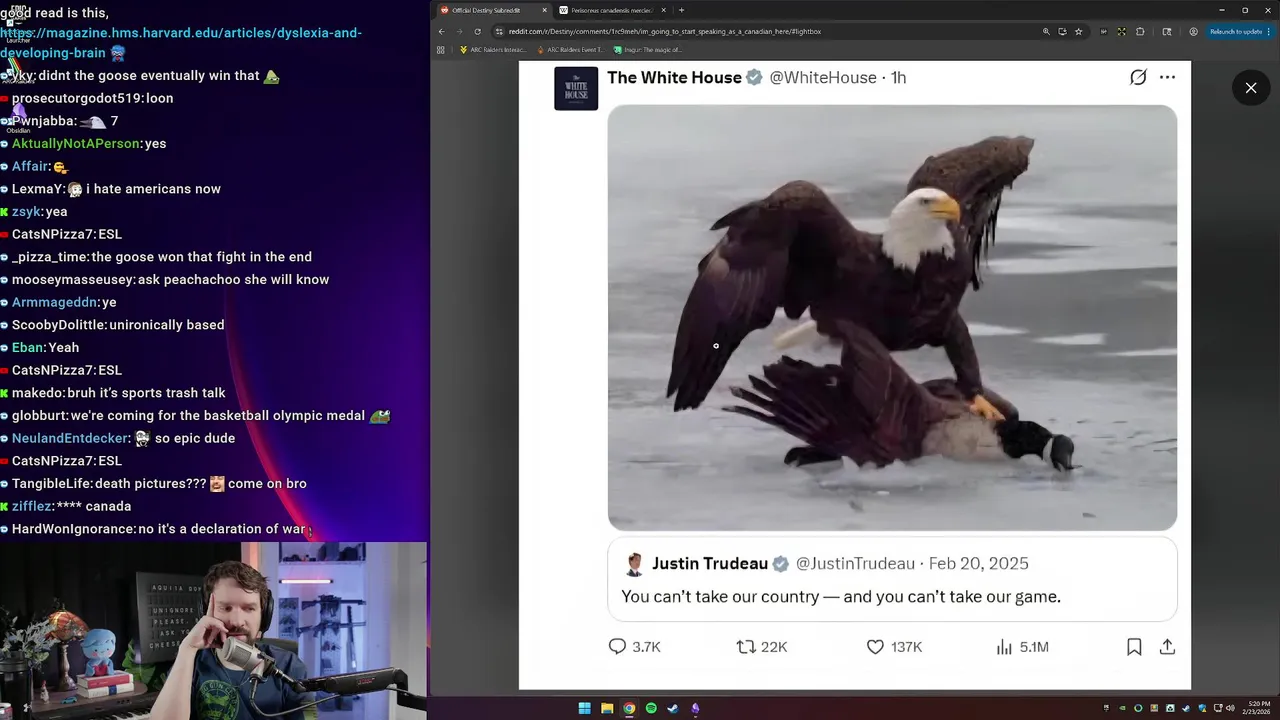Bookmark the White House tweet

coord(1134,647)
